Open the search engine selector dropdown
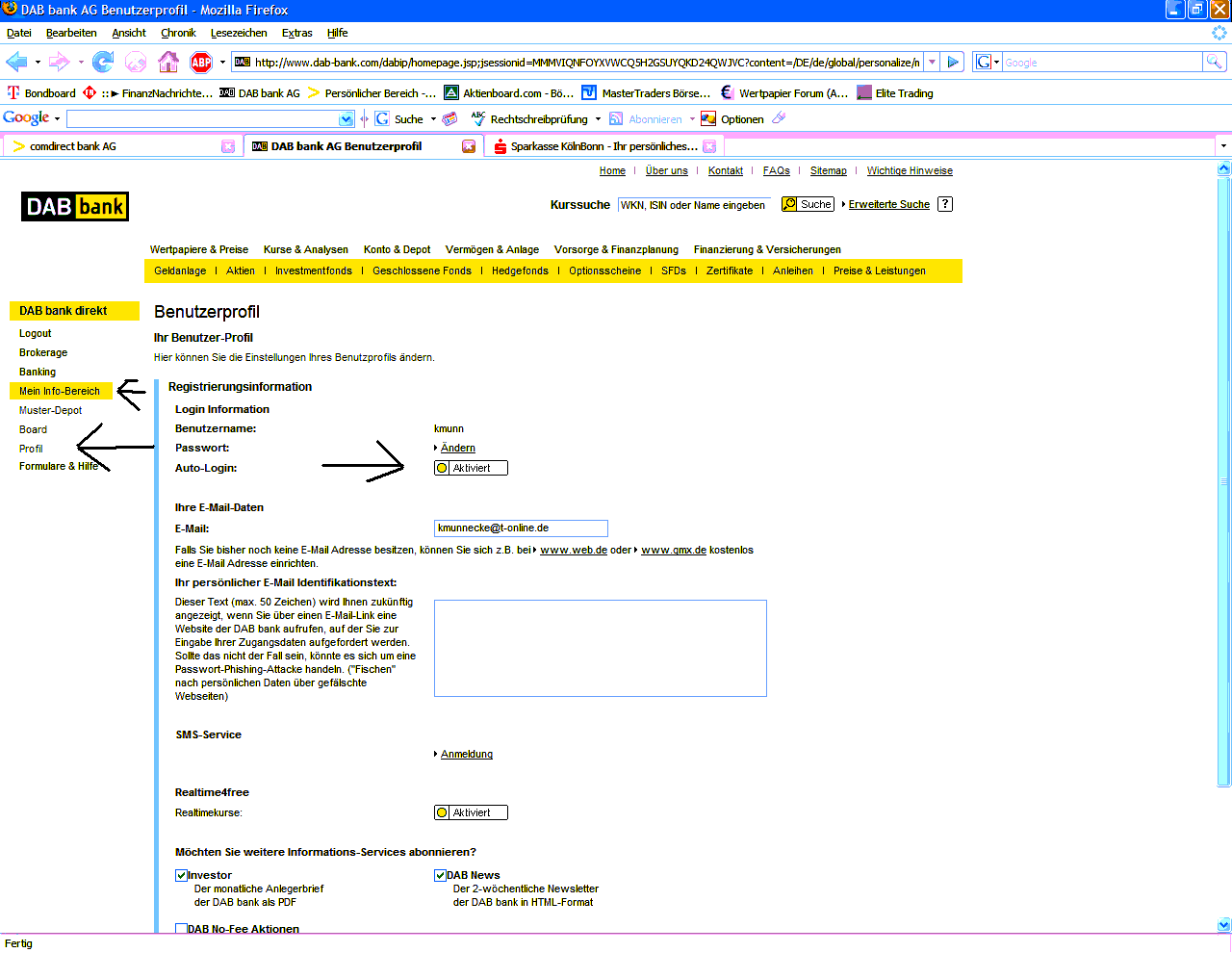This screenshot has width=1232, height=953. [996, 63]
